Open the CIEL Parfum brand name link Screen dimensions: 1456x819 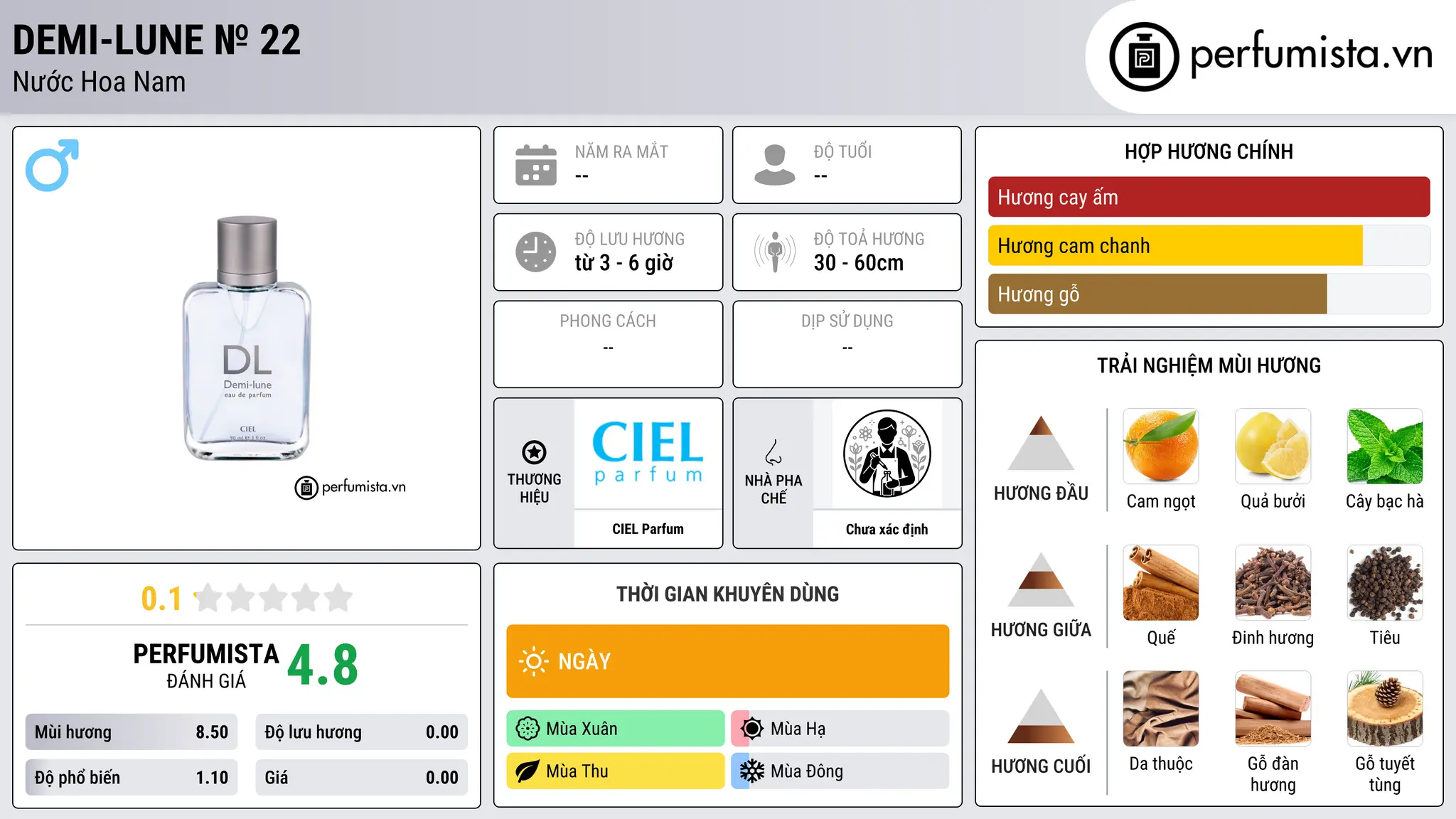tap(648, 529)
